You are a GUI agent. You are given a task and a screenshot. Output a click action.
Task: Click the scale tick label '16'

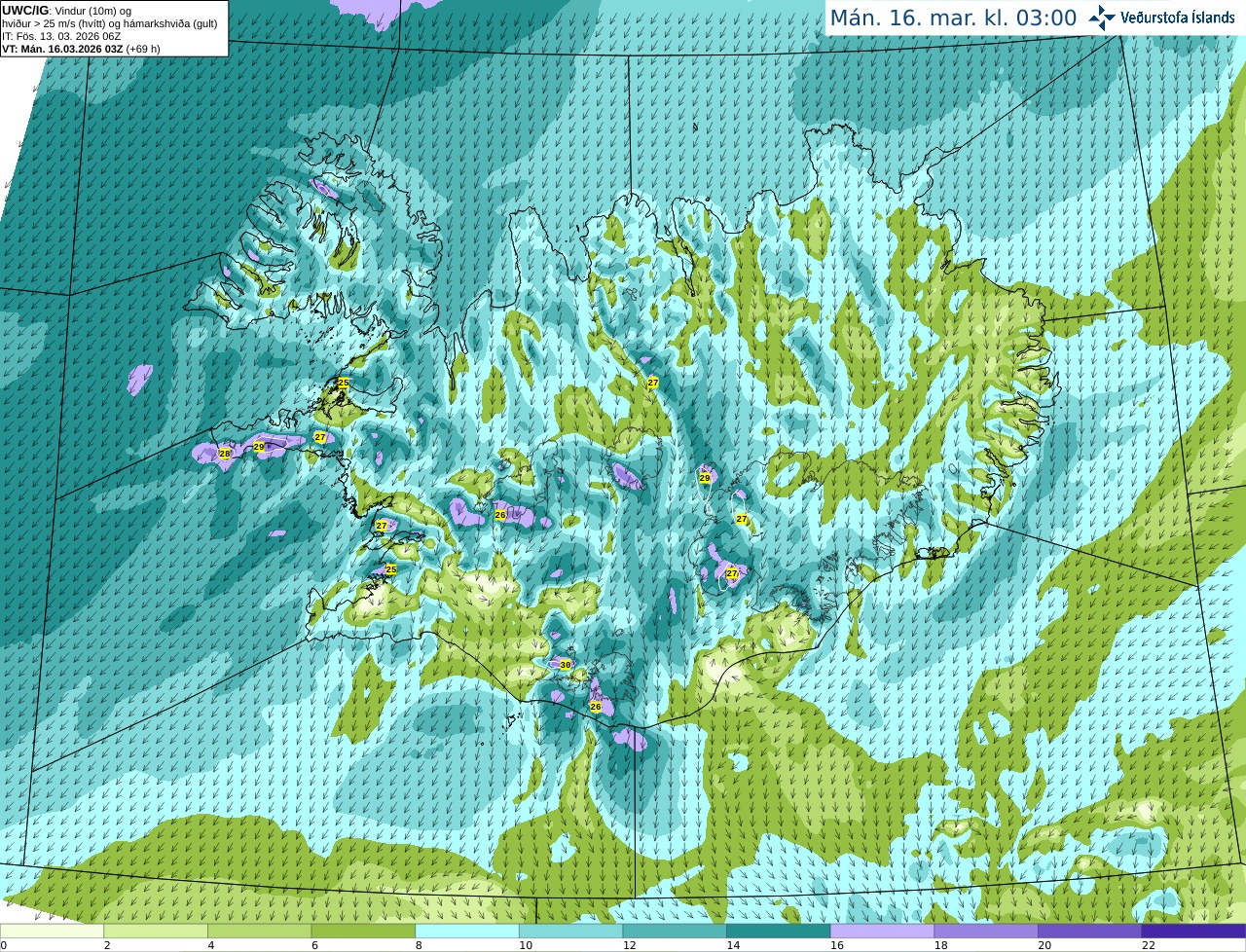(837, 945)
